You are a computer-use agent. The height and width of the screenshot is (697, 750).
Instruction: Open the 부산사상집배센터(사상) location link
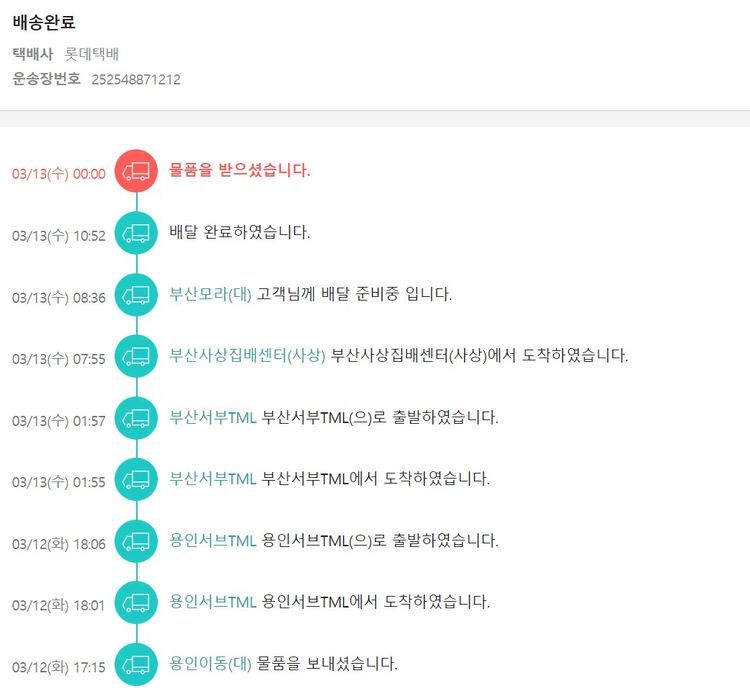[247, 355]
